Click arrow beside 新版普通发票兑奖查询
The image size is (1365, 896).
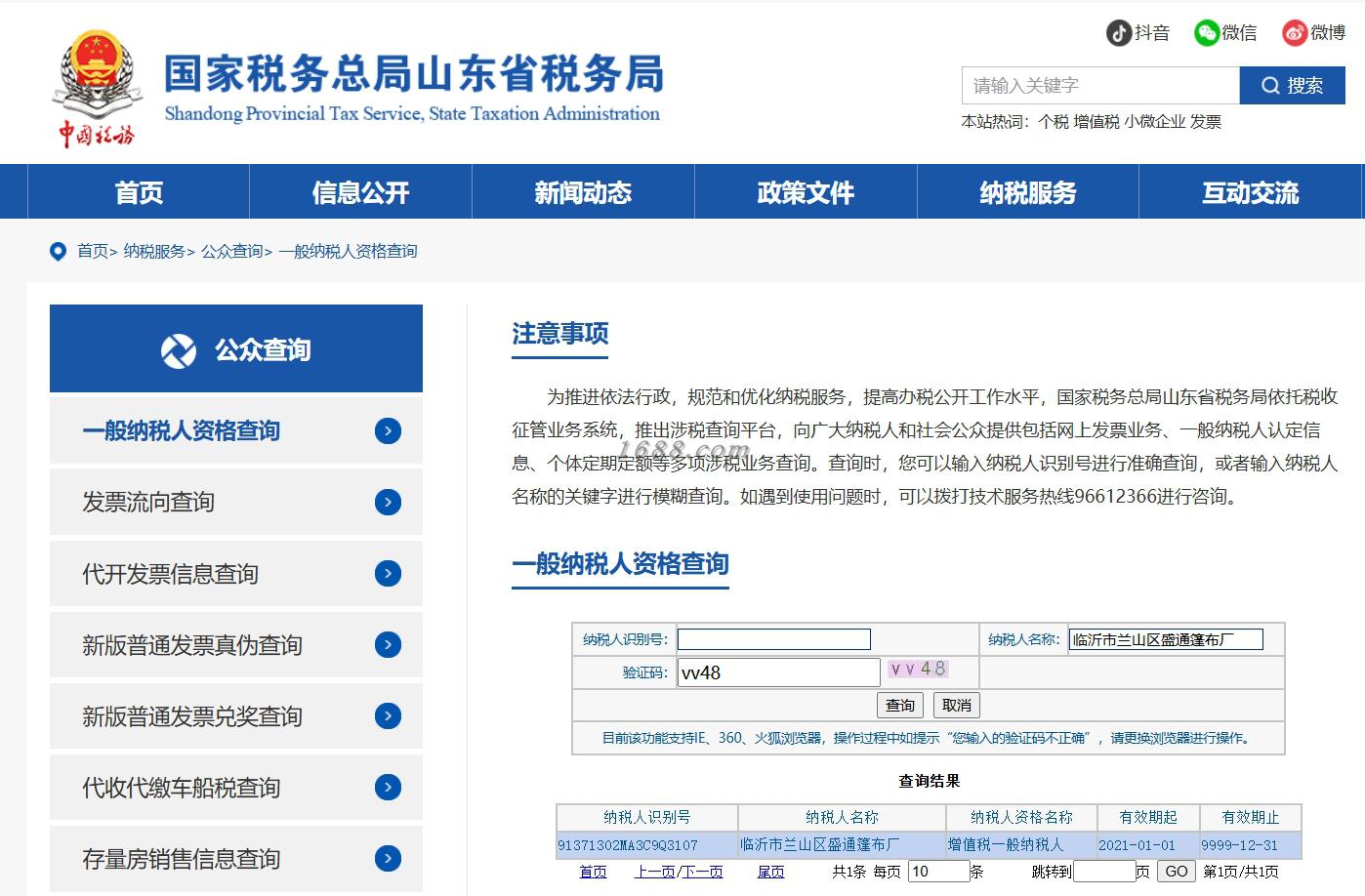[x=388, y=715]
